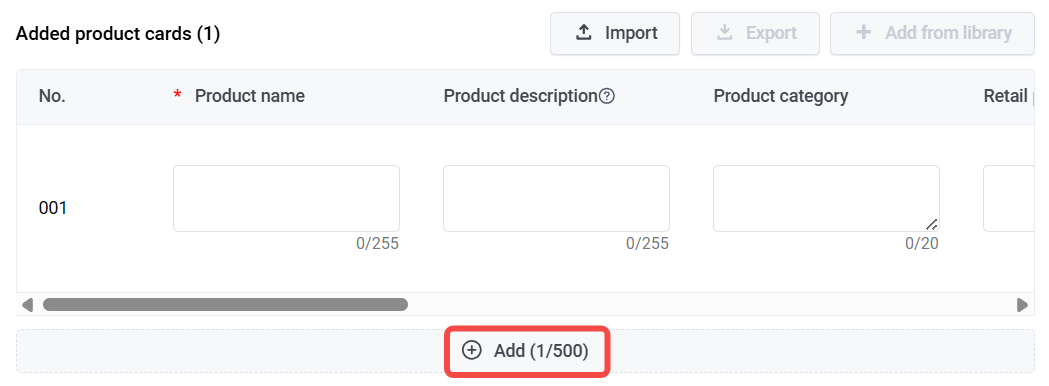
Task: Click the left scroll arrow of table
Action: pyautogui.click(x=27, y=305)
